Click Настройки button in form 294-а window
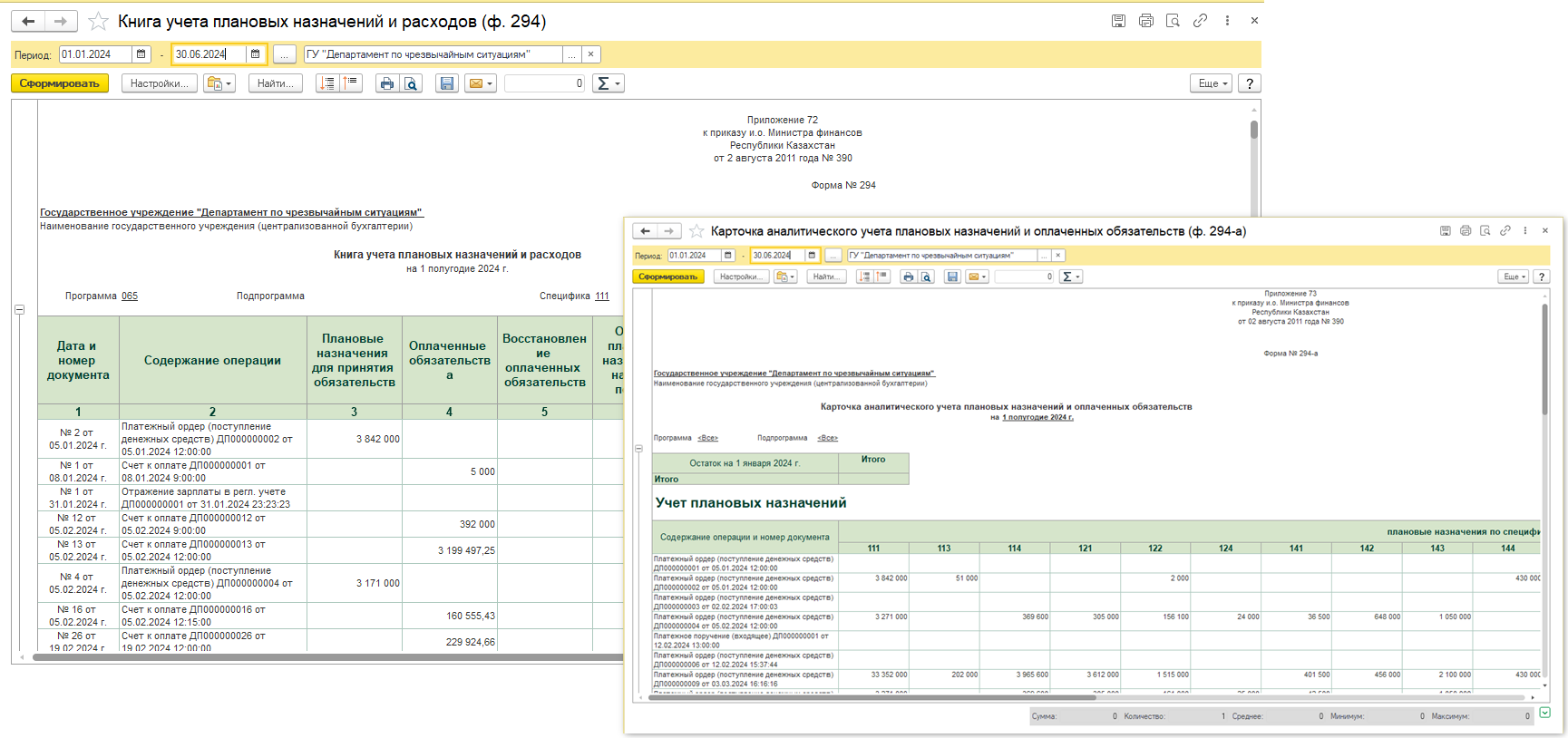The image size is (1568, 738). [741, 277]
